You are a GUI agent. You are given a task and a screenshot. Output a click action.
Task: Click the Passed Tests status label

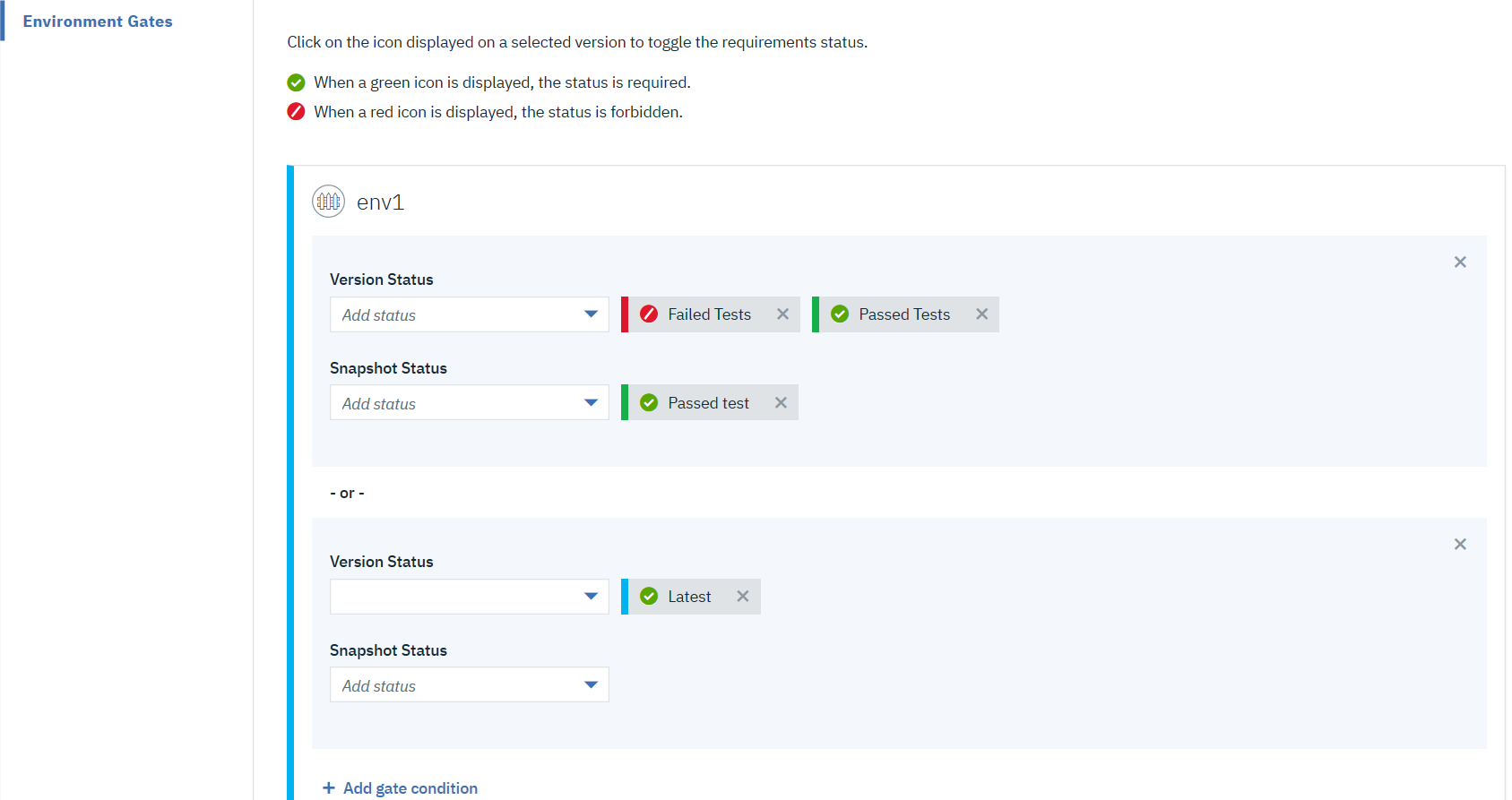click(x=903, y=314)
